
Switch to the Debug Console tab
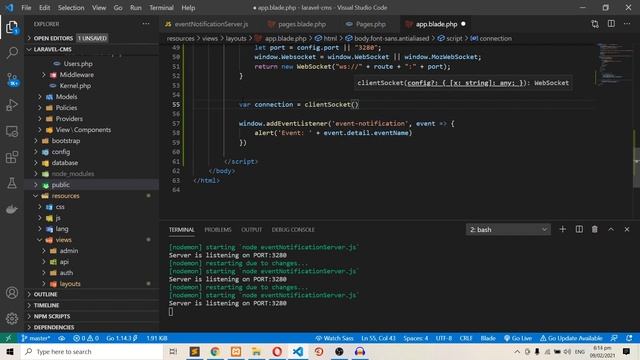click(293, 229)
